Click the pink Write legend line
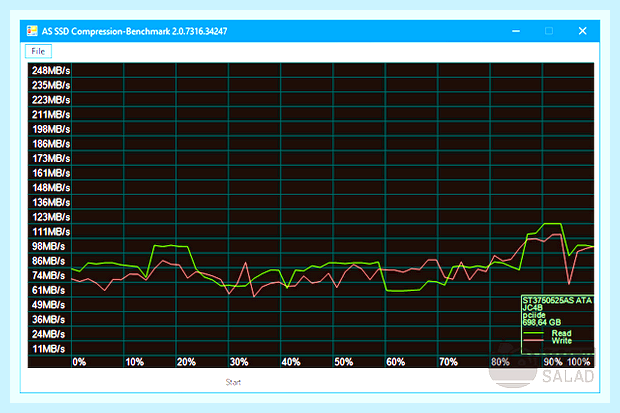 coord(533,341)
